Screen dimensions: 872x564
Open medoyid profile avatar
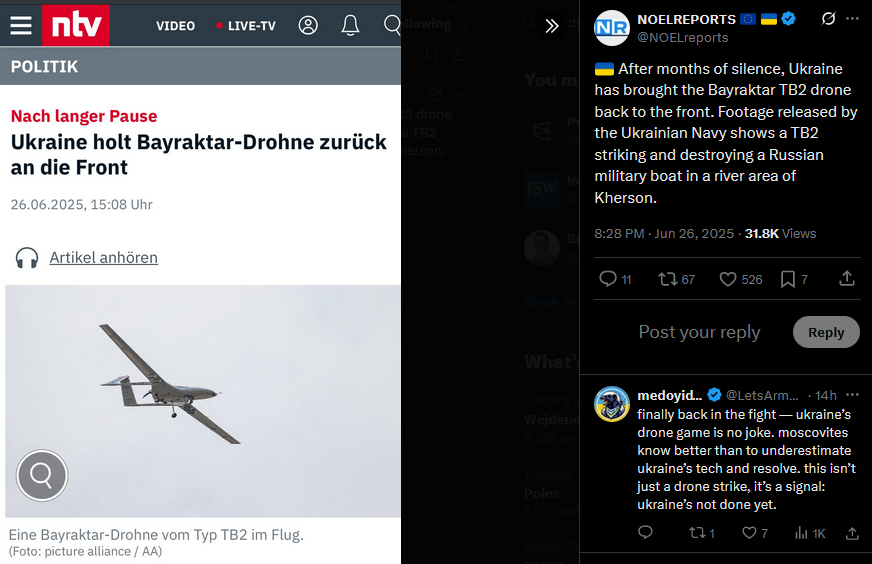tap(612, 404)
